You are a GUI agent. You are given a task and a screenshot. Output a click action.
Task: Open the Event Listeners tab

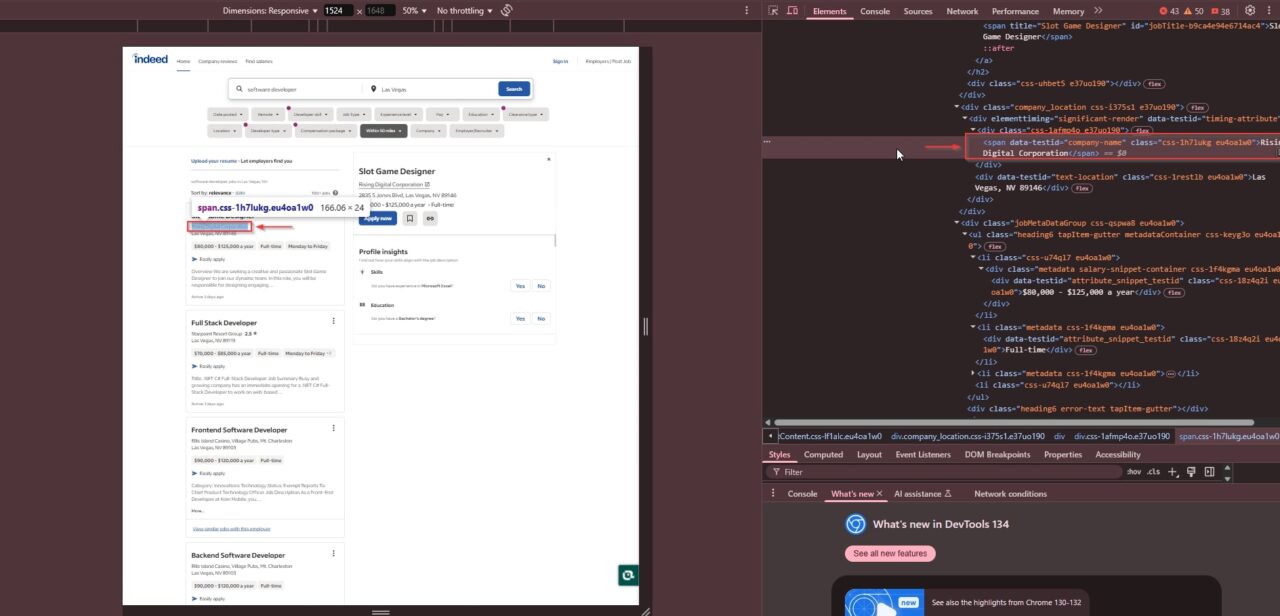923,455
